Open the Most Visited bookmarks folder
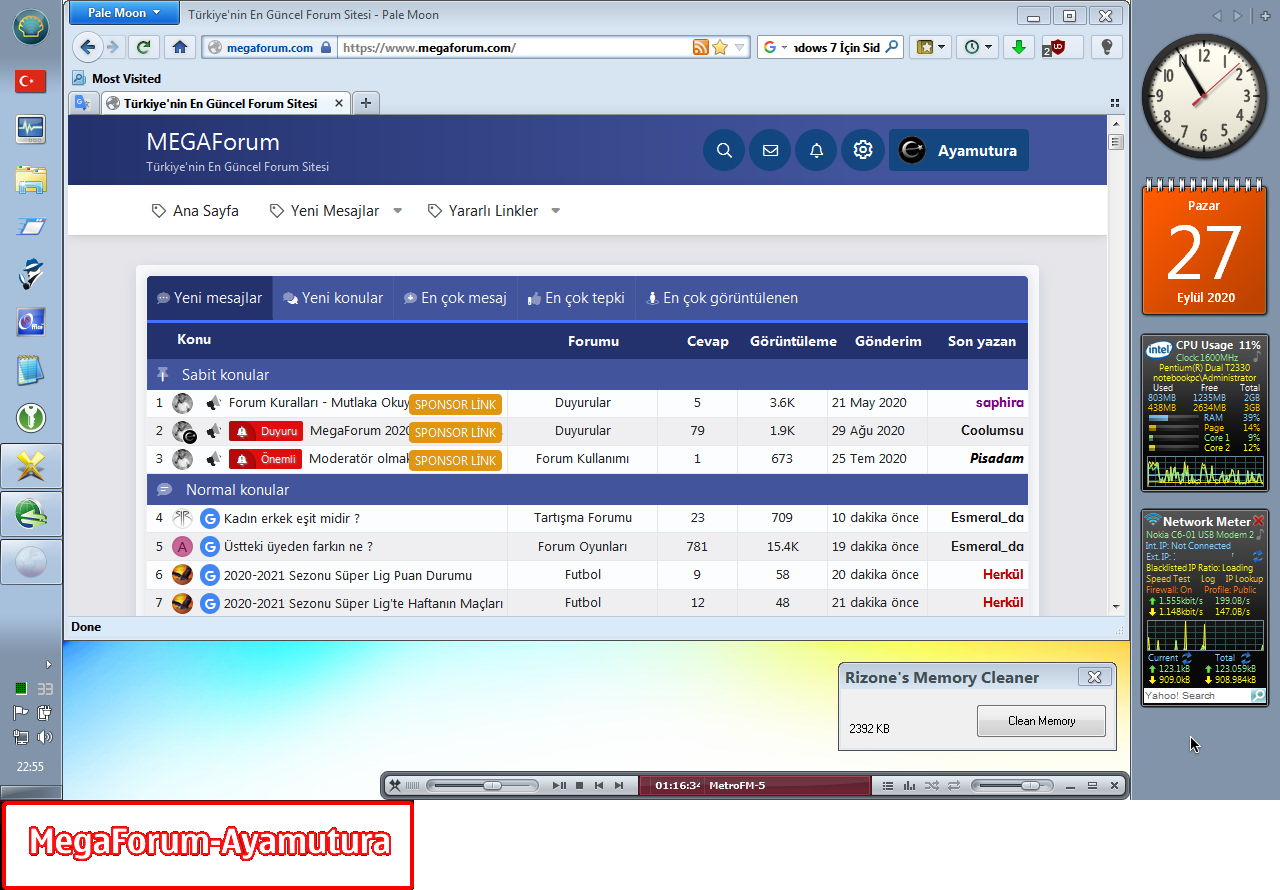The image size is (1280, 890). [x=116, y=79]
